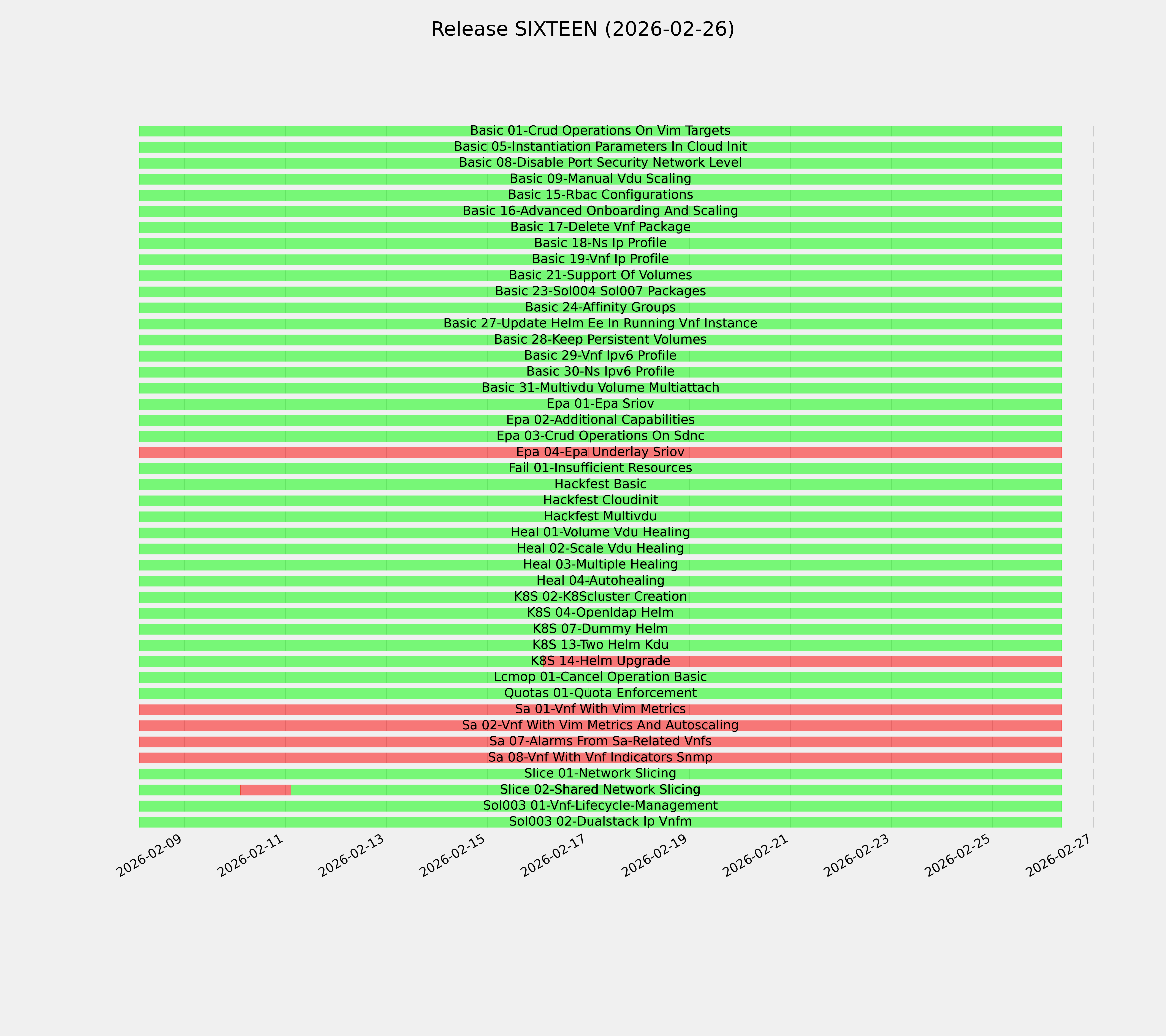
Task: Select the Fail 01-Insufficient Resources label
Action: point(600,468)
